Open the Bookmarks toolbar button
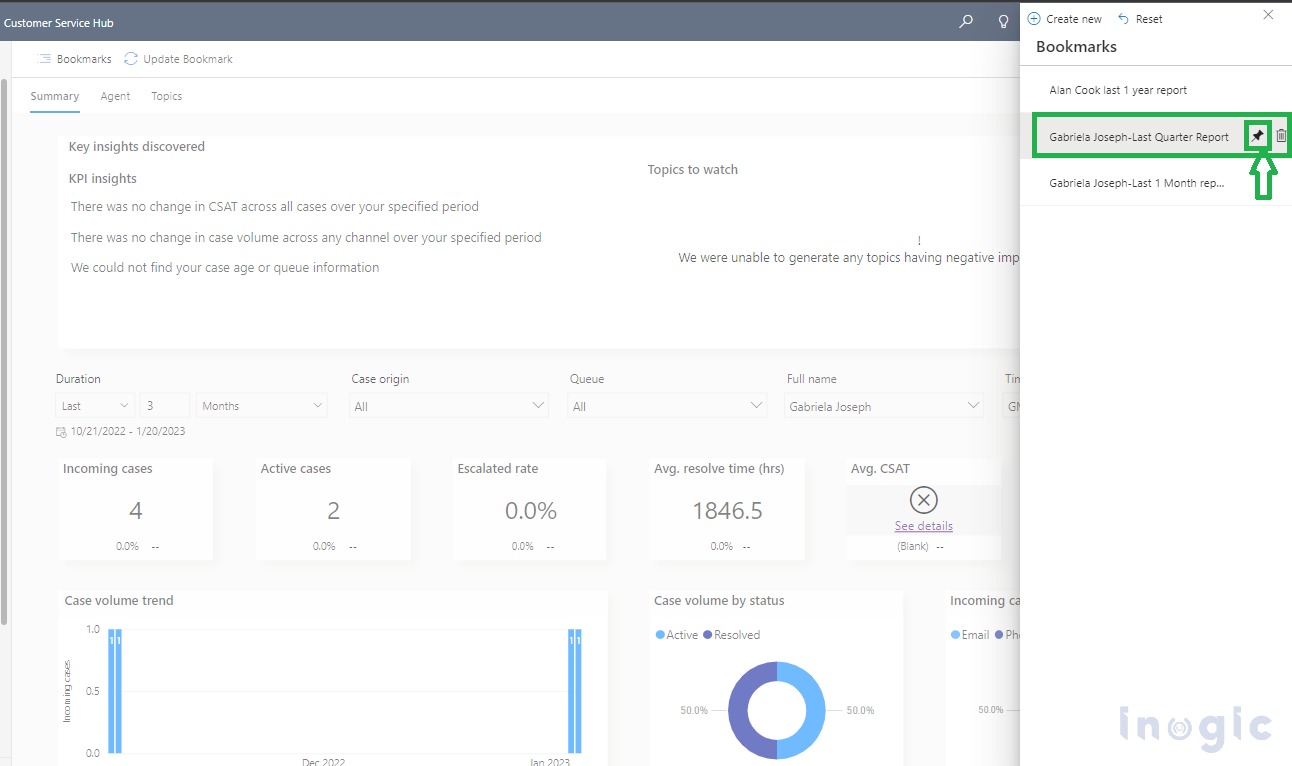Viewport: 1292px width, 766px height. (x=75, y=59)
